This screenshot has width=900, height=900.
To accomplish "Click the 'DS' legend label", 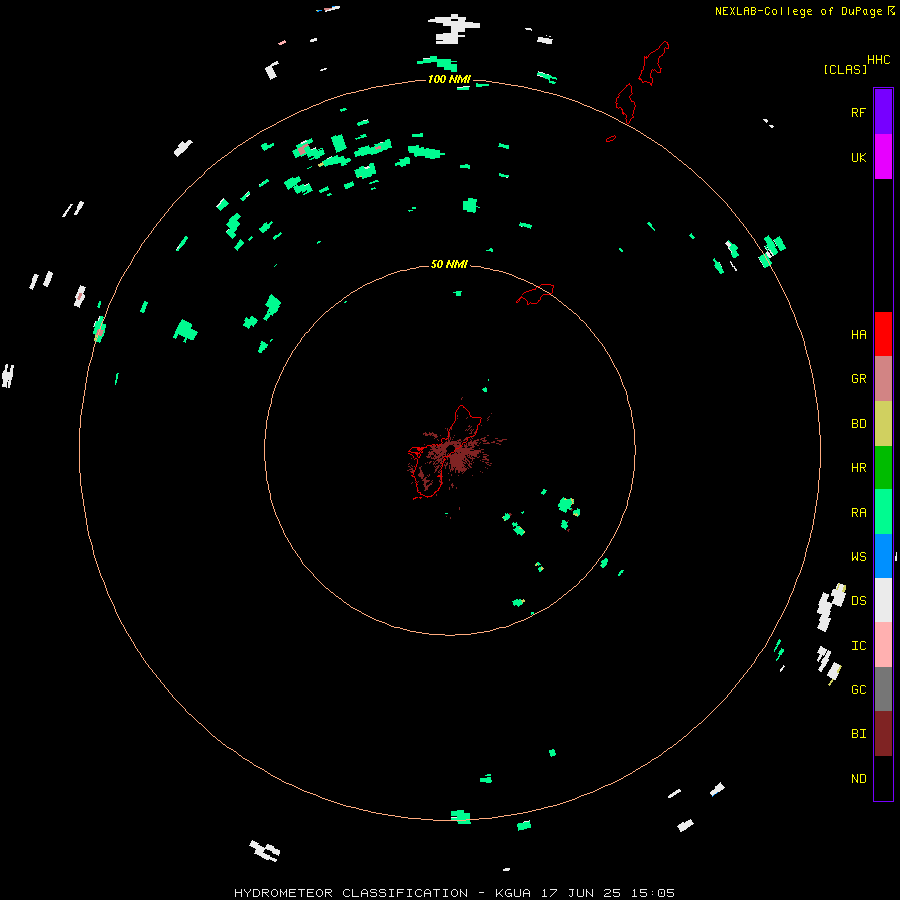I will pos(858,601).
